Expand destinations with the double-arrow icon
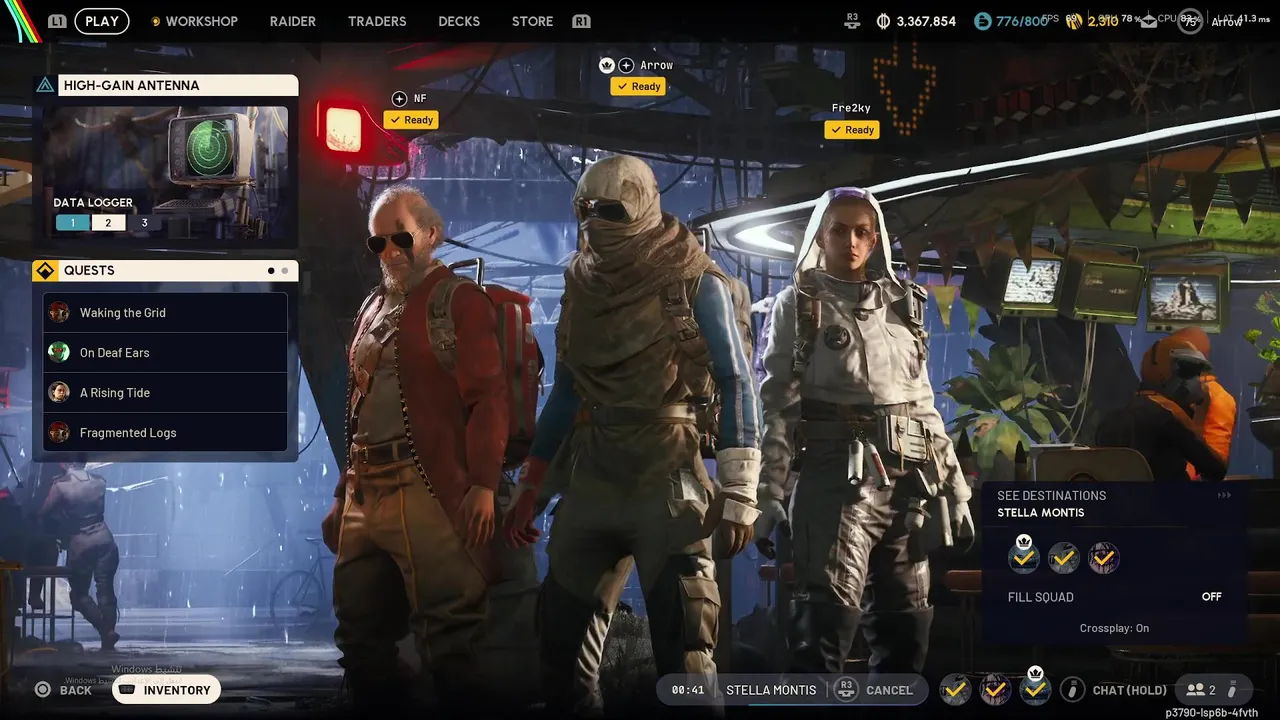The image size is (1280, 720). click(x=1224, y=495)
